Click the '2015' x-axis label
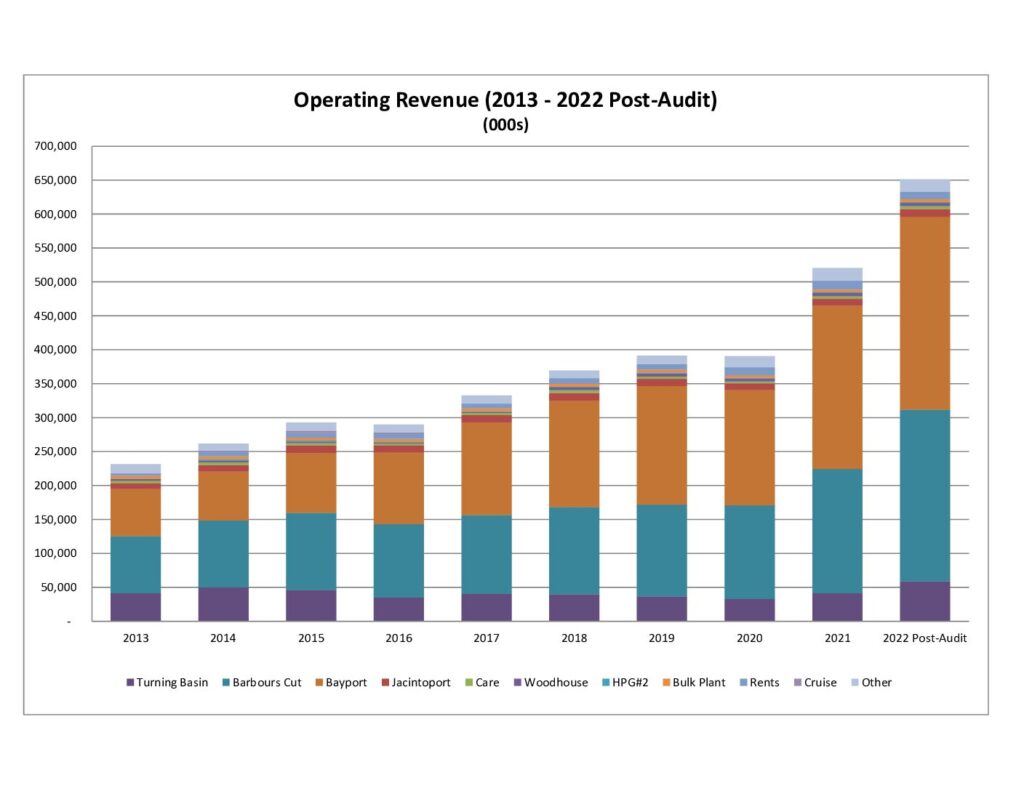 311,638
